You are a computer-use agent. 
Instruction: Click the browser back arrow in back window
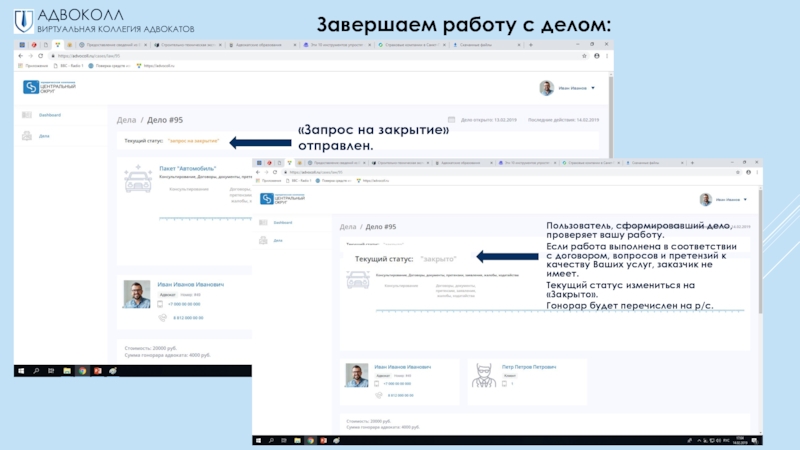click(22, 56)
